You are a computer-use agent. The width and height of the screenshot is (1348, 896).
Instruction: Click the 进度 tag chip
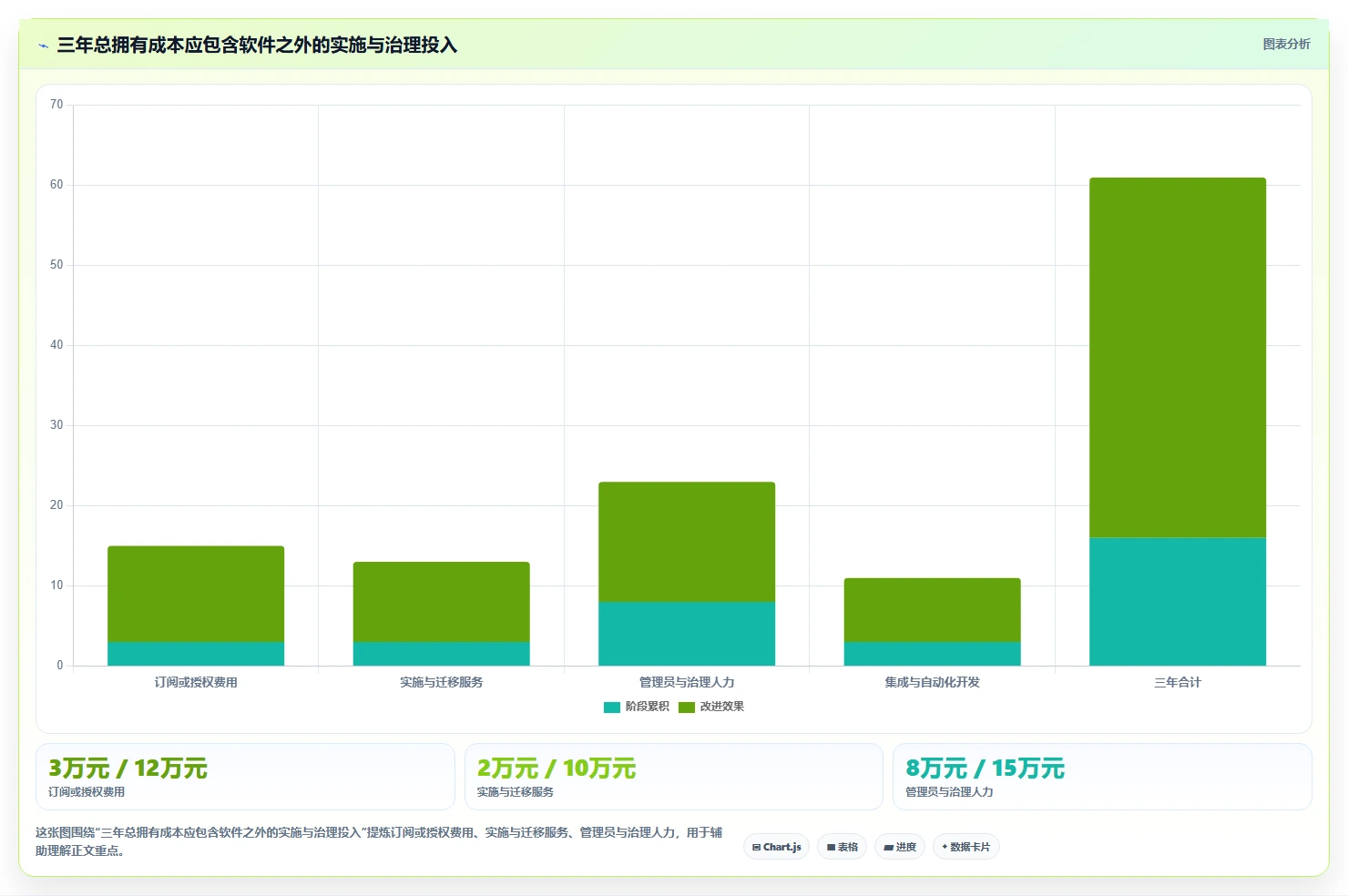(x=900, y=847)
